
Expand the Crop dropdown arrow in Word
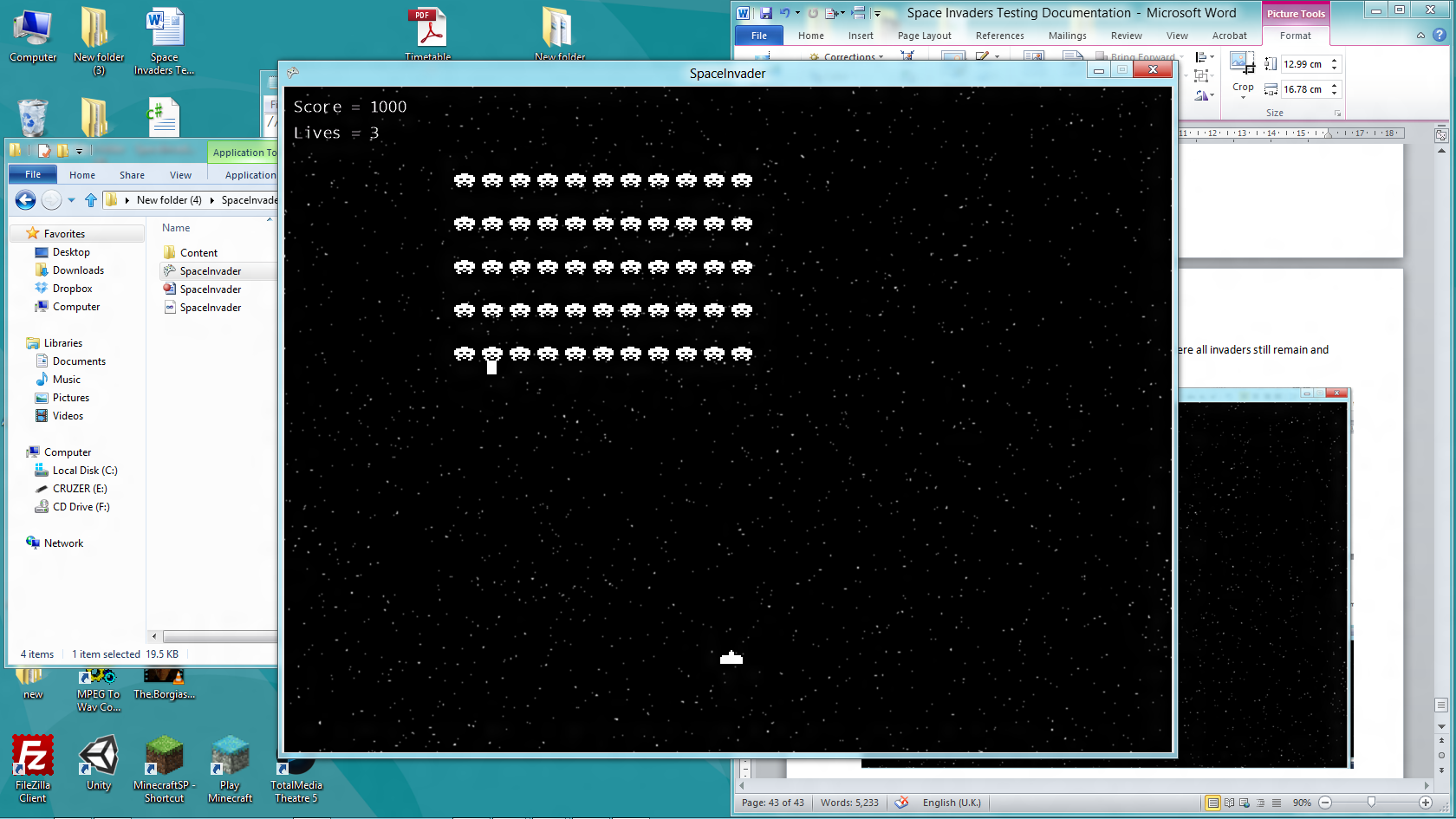[1243, 97]
